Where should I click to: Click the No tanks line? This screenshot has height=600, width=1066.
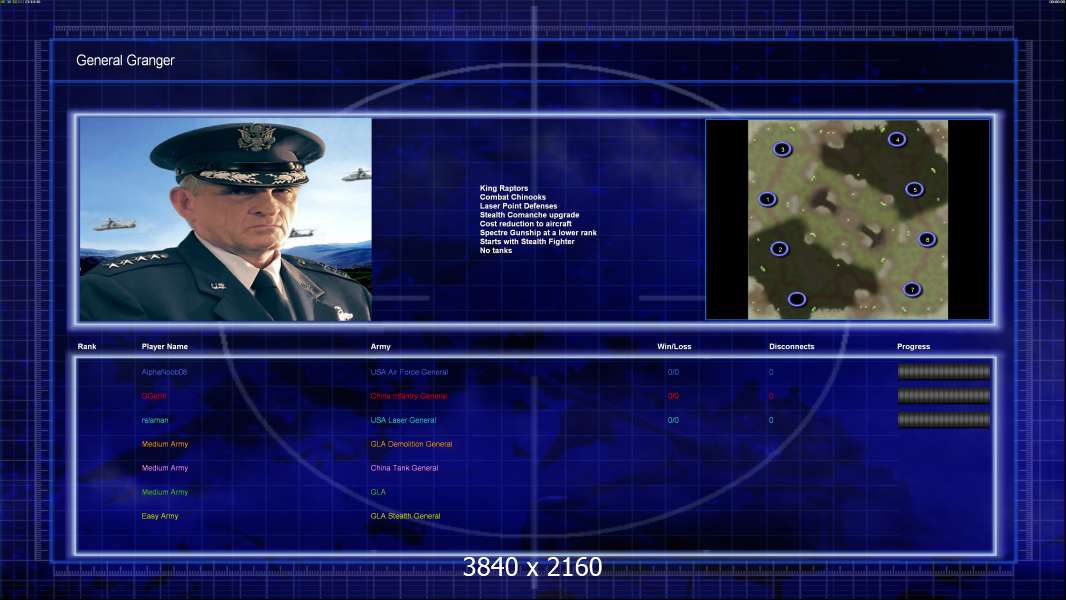pos(496,251)
